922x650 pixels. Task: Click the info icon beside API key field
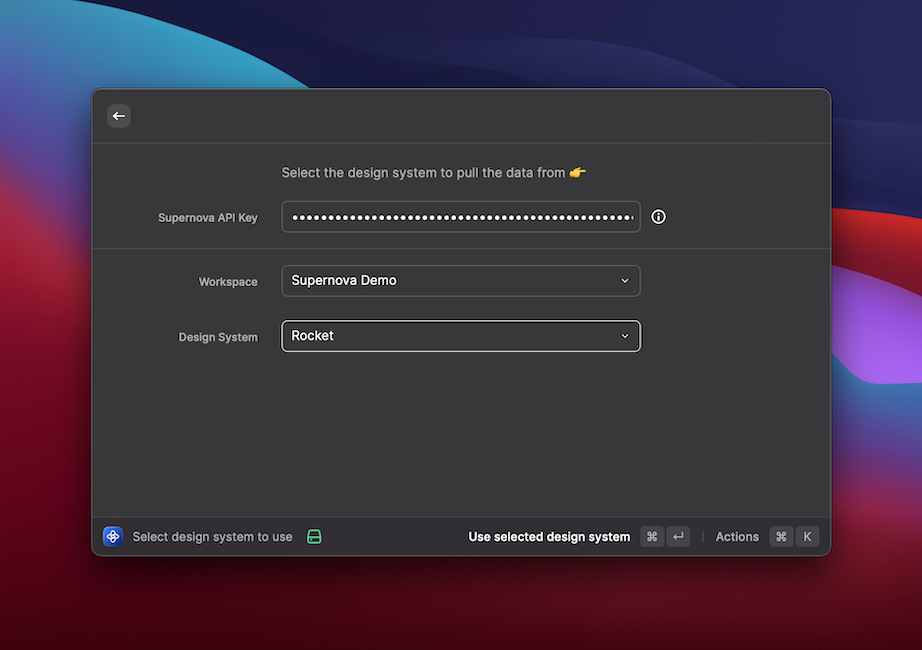658,217
